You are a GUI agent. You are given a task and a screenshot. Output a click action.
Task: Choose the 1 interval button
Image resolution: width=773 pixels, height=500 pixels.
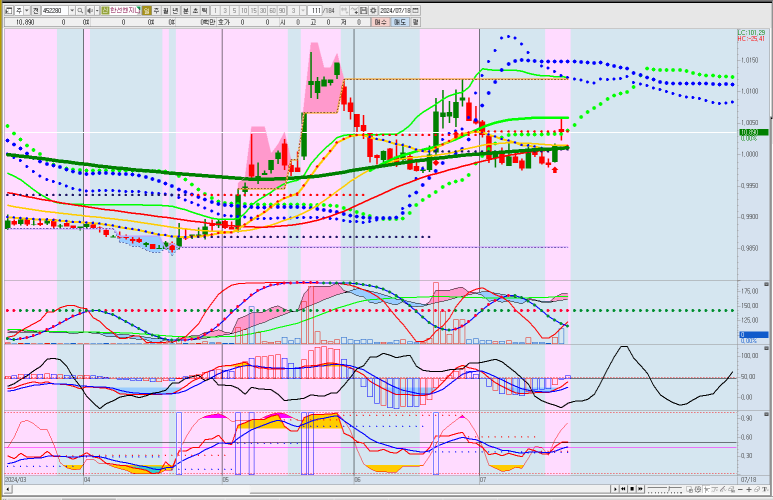pyautogui.click(x=215, y=10)
